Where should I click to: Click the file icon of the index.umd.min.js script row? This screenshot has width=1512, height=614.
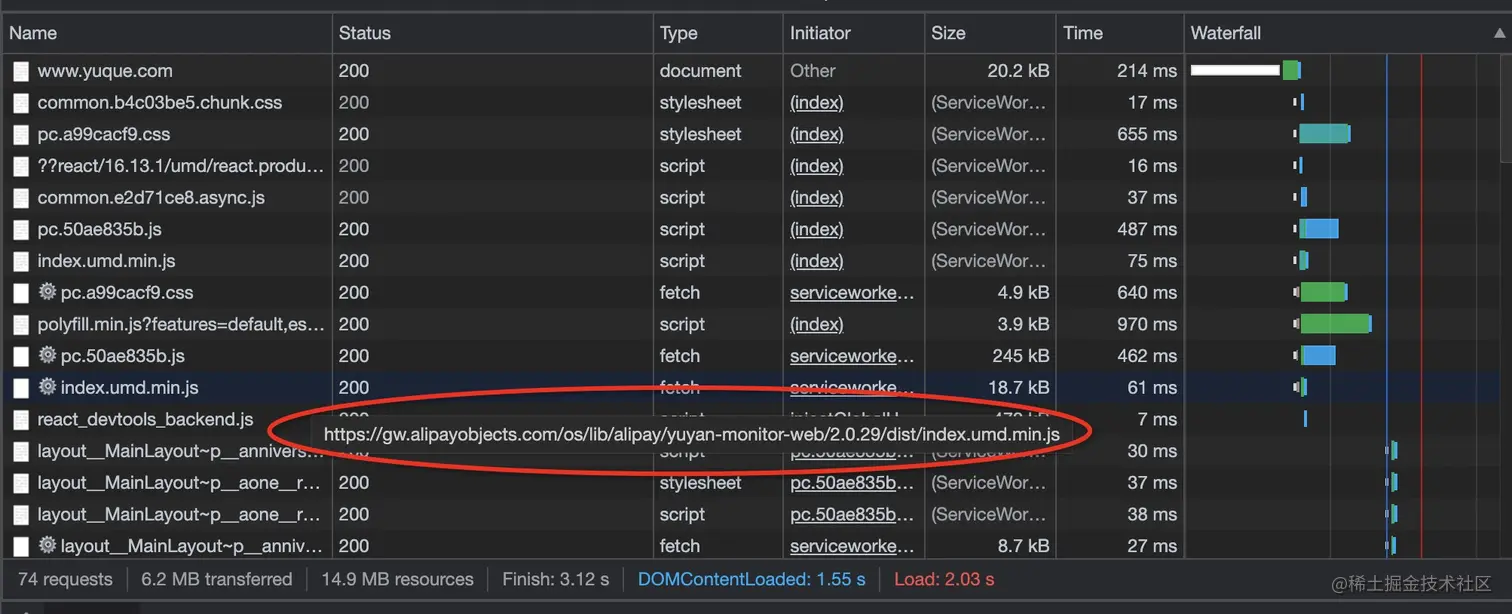(21, 261)
